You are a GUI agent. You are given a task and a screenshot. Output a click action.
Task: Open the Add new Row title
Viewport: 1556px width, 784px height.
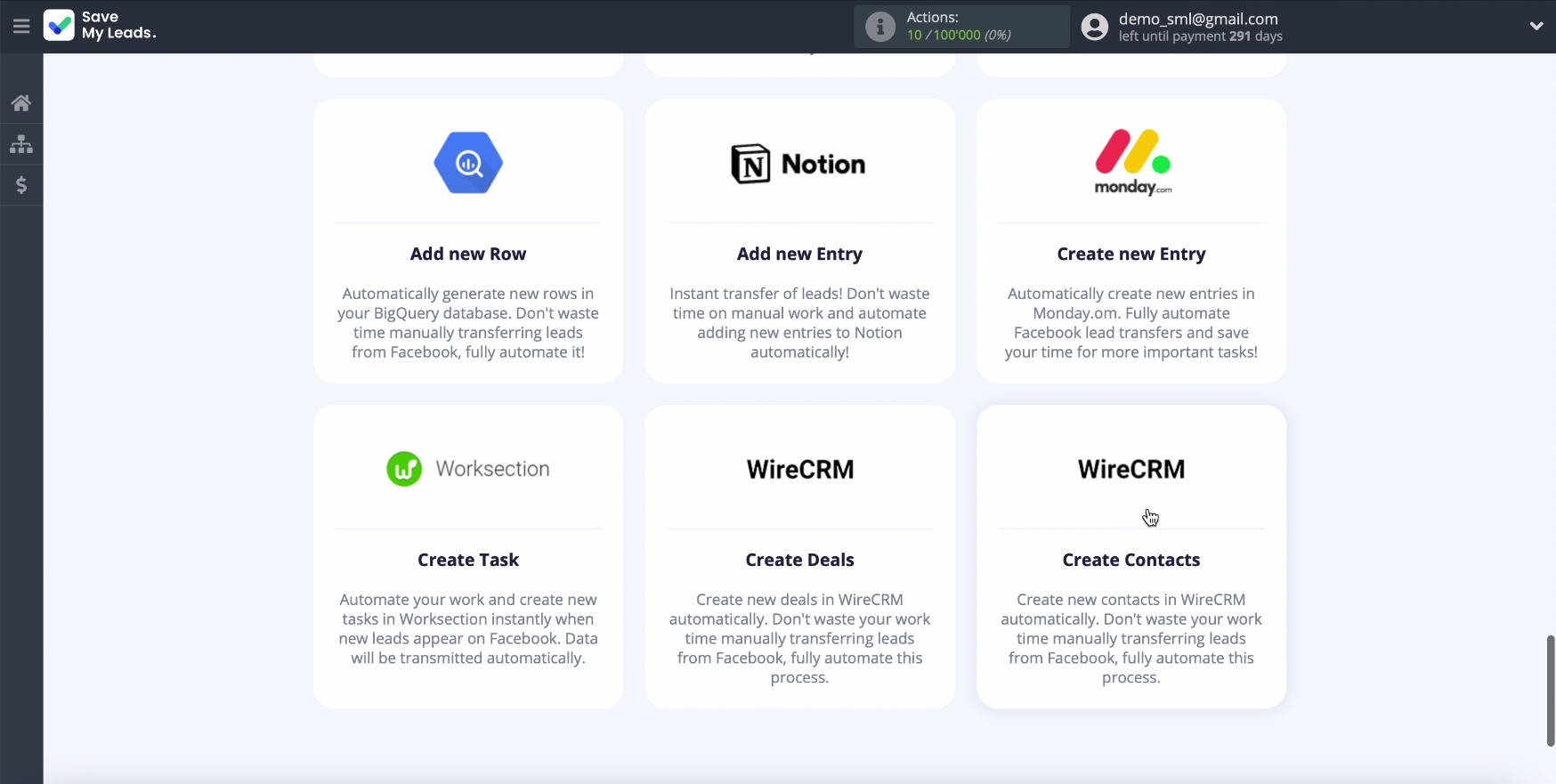tap(468, 254)
